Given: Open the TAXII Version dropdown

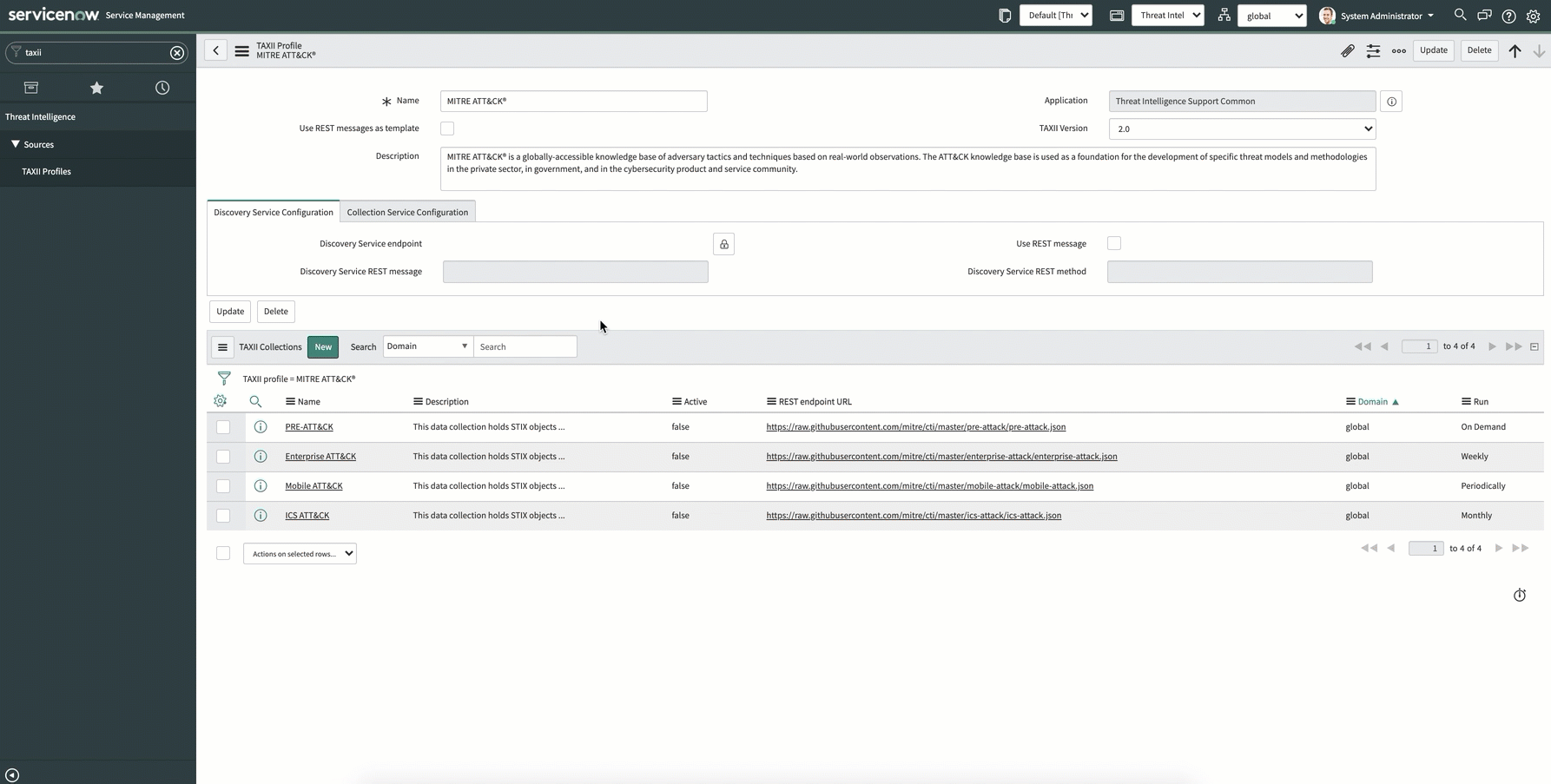Looking at the screenshot, I should click(1243, 129).
